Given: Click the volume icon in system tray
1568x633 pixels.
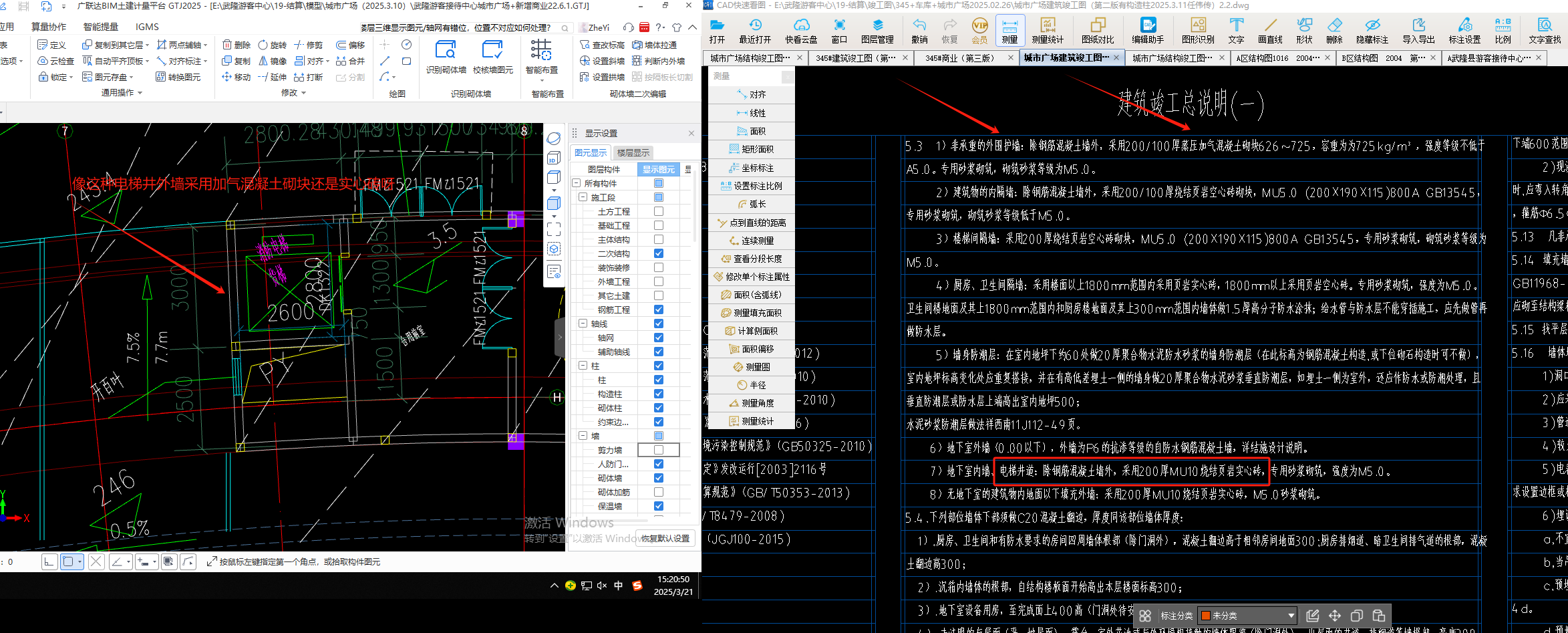Looking at the screenshot, I should [x=602, y=586].
